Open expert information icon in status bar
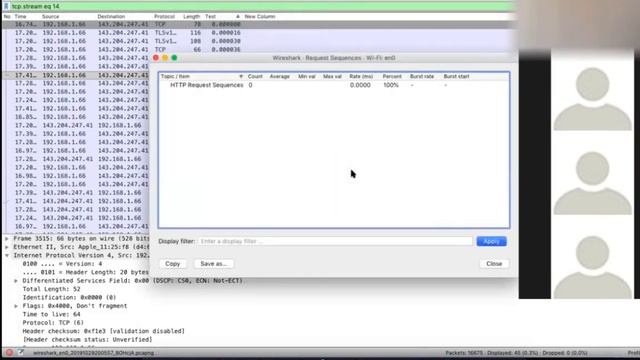The width and height of the screenshot is (640, 360). 9,352
